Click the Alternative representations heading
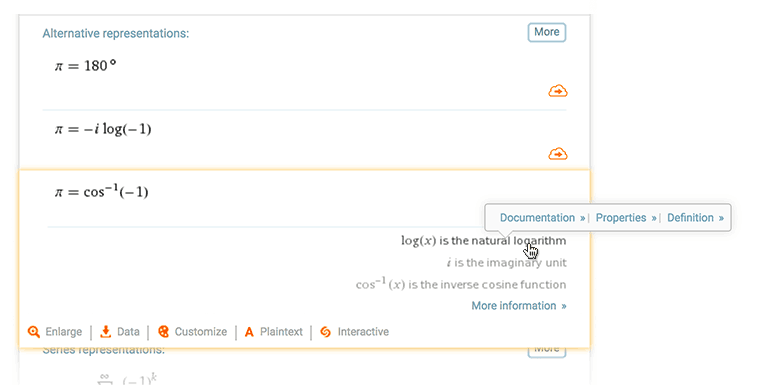761x385 pixels. 116,33
